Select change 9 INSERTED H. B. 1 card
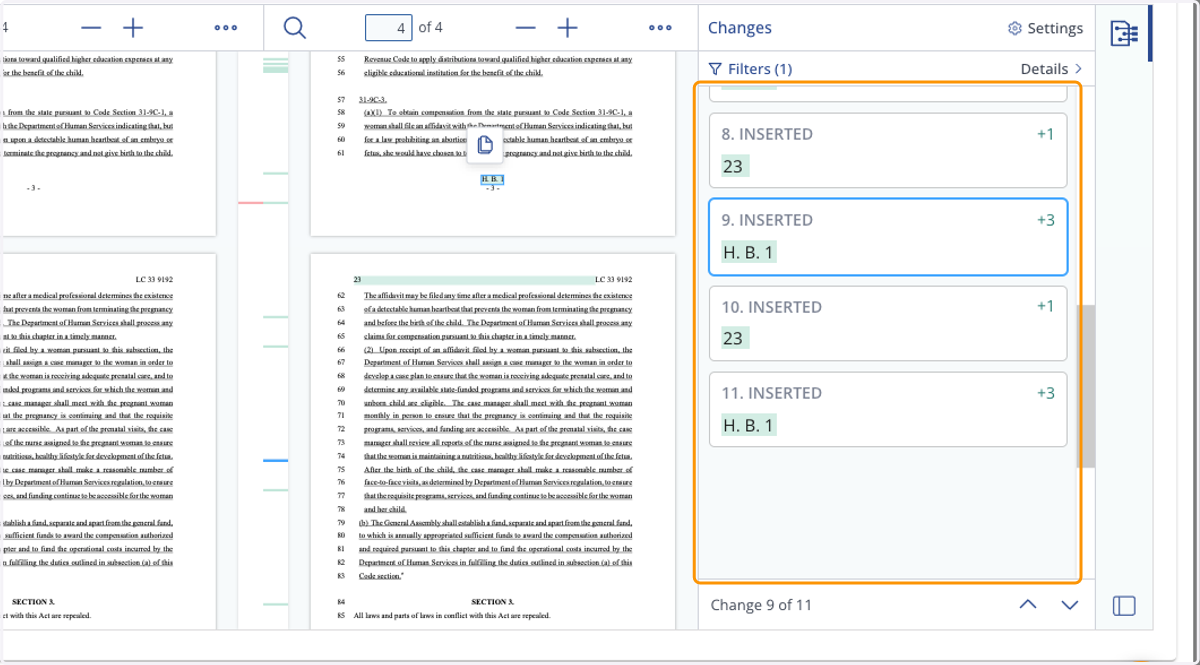 (888, 237)
